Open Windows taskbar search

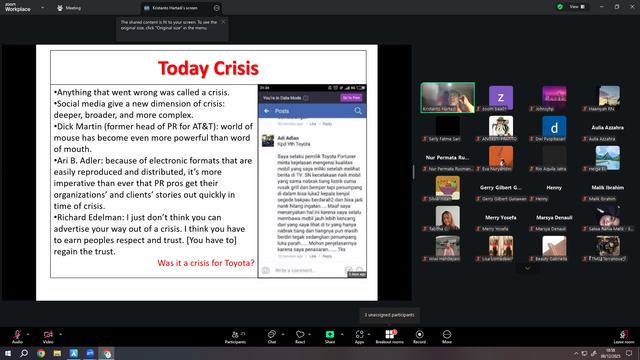pos(24,353)
